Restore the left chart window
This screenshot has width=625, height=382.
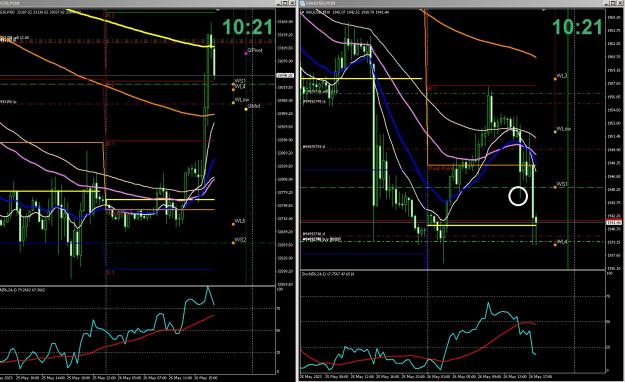286,3
